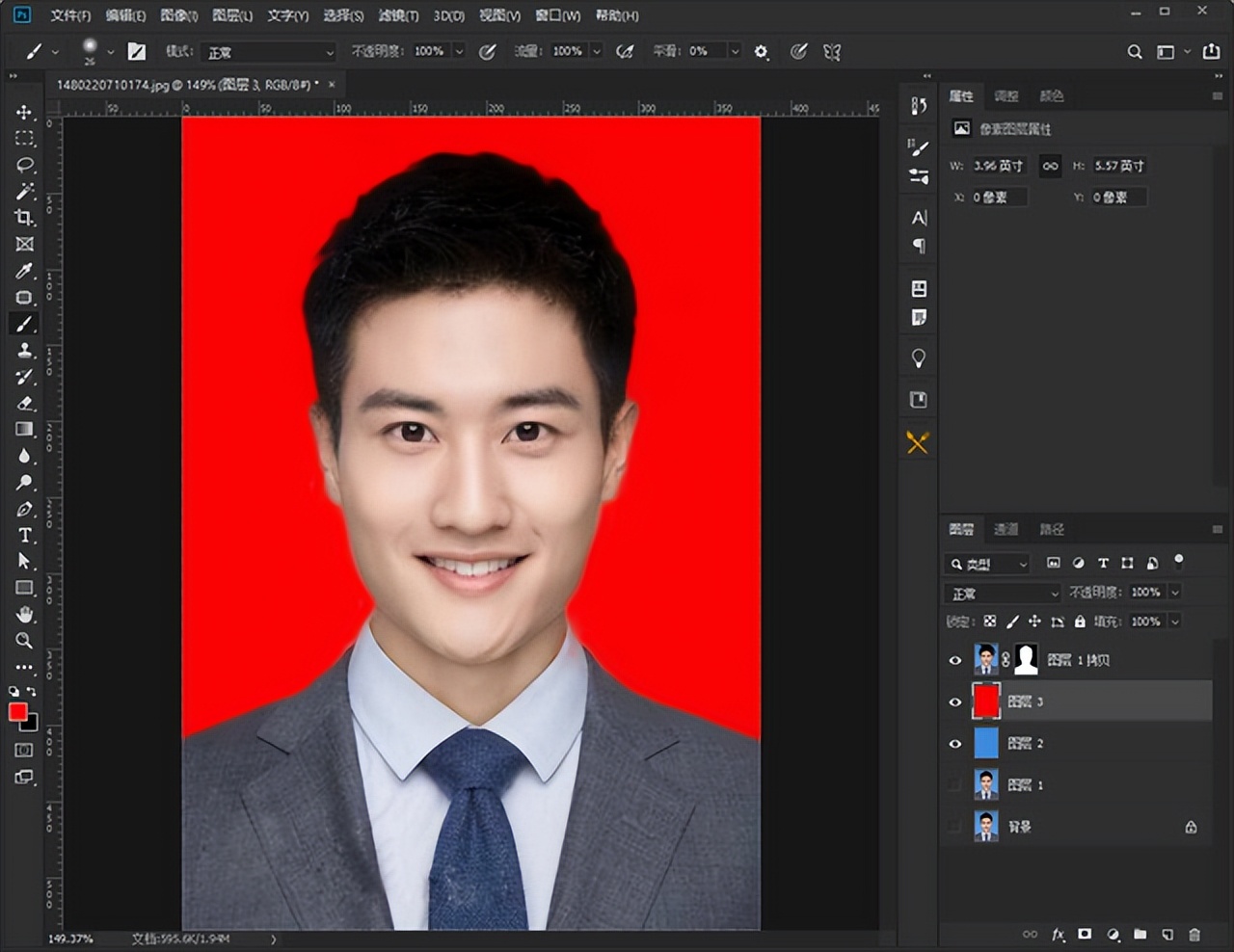Viewport: 1234px width, 952px height.
Task: Select the Zoom tool in toolbar
Action: (x=24, y=641)
